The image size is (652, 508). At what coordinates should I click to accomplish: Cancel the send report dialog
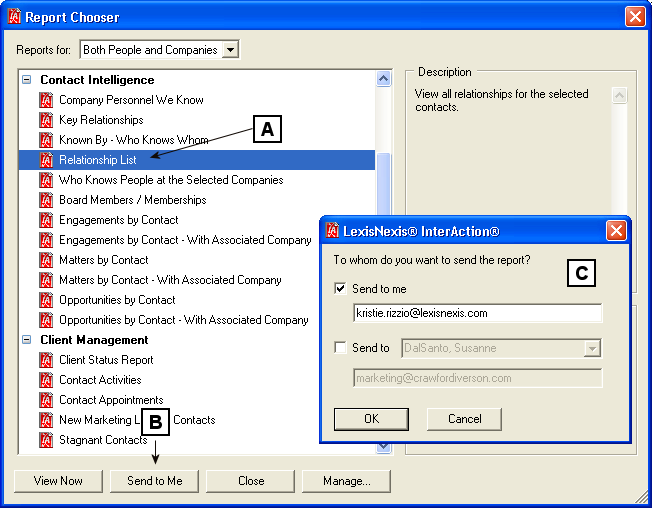464,419
